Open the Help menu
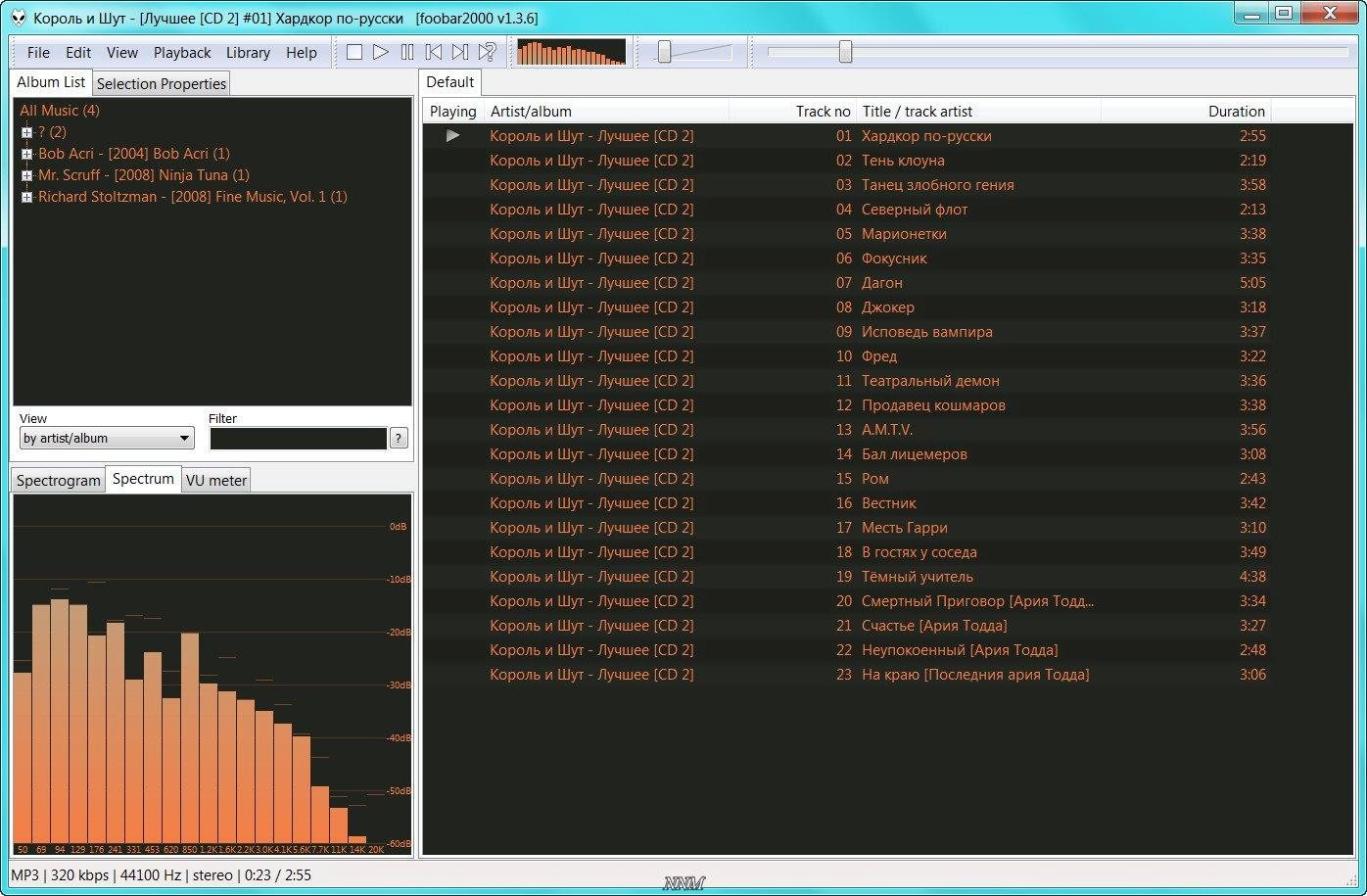Viewport: 1367px width, 896px height. click(302, 53)
